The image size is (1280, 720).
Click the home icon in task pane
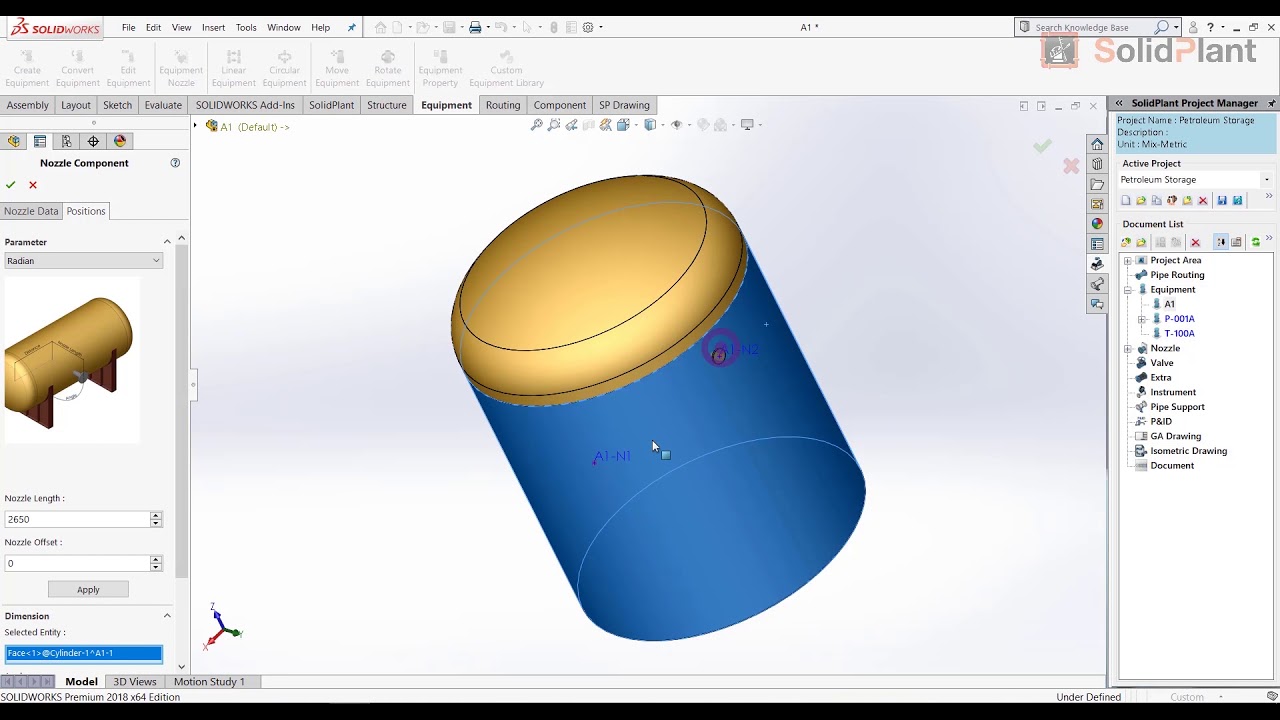click(x=1097, y=144)
